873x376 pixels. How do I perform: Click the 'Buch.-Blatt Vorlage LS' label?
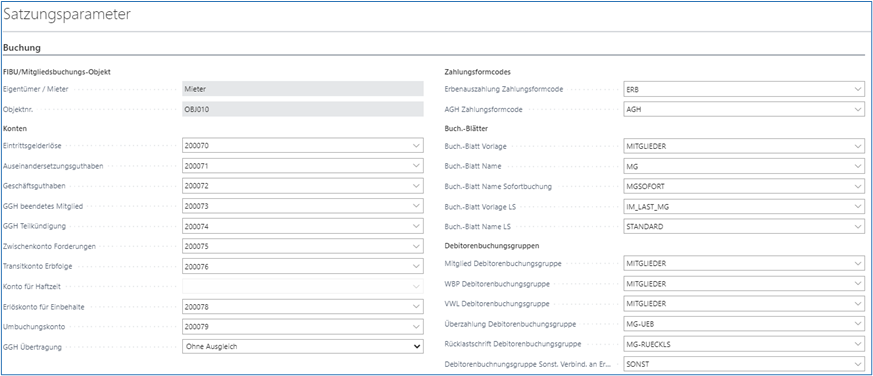pos(480,207)
